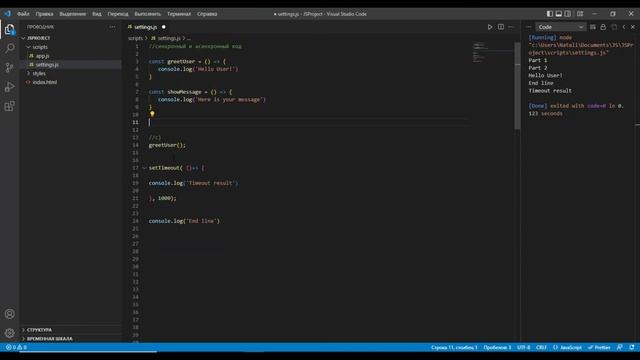Click the VS Code logo icon
The image size is (640, 360).
coord(7,13)
